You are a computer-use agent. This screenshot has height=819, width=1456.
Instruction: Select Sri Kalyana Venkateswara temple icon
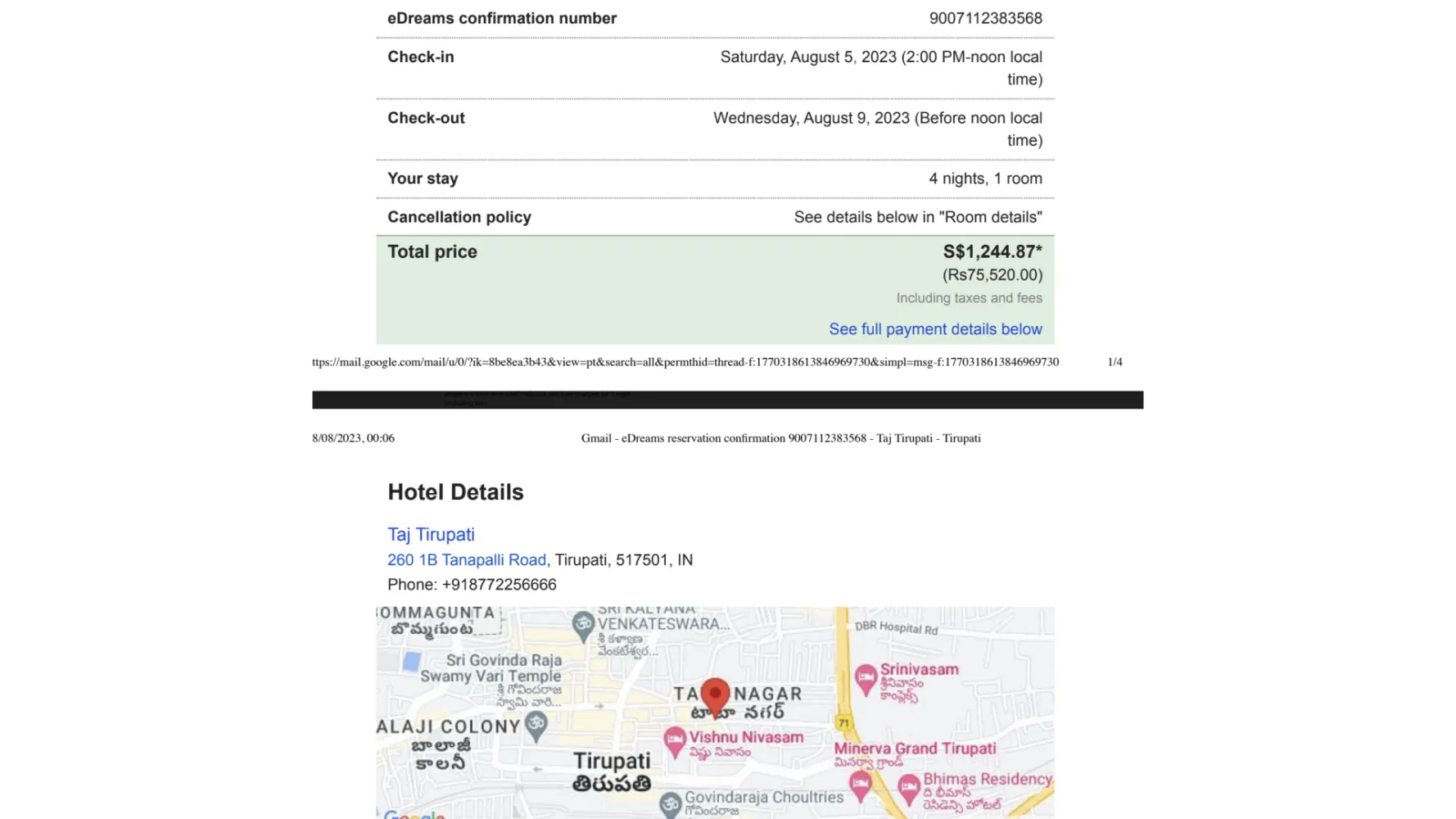[x=583, y=627]
